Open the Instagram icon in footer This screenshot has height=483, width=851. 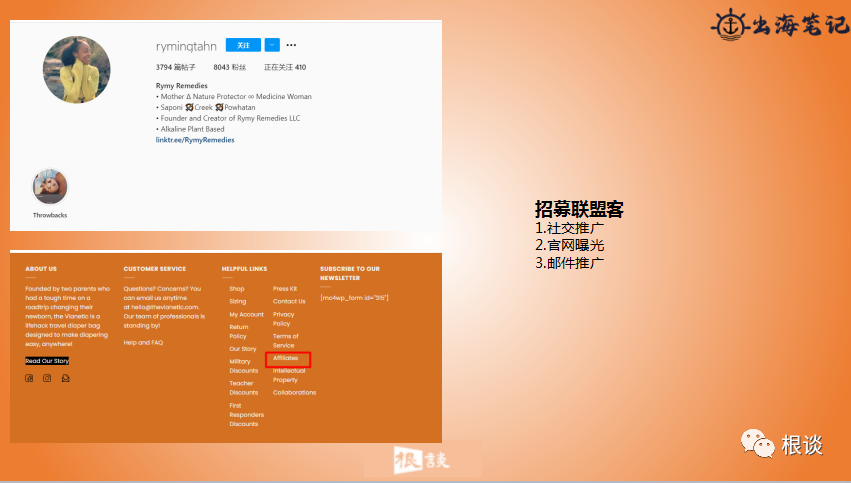(x=47, y=378)
